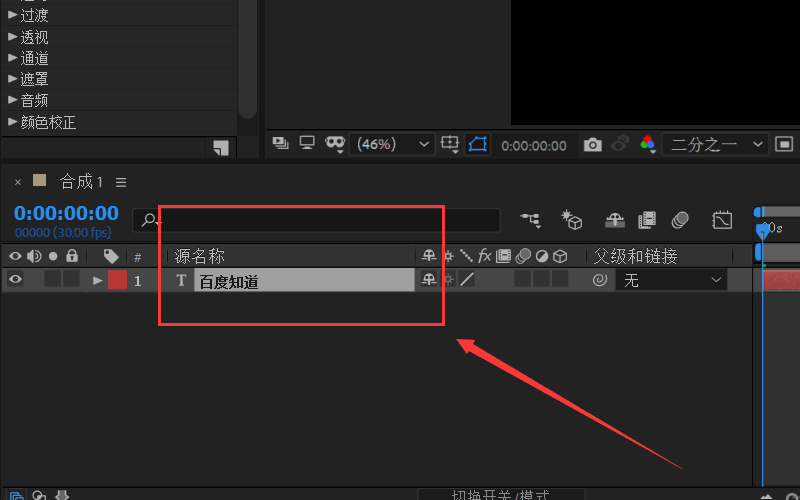Open grid and guide options icon

[x=450, y=144]
